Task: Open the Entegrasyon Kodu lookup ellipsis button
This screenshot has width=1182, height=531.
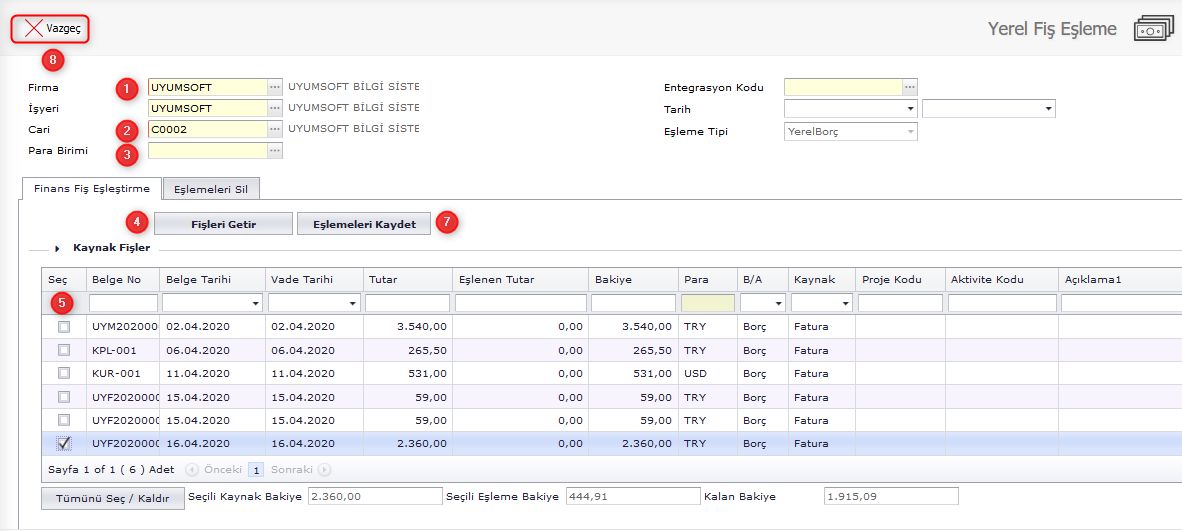Action: 909,87
